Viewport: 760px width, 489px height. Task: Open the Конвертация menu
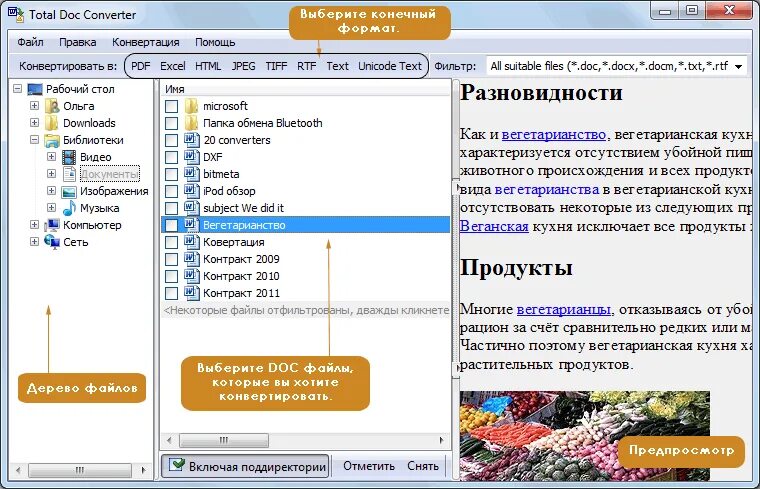(145, 42)
